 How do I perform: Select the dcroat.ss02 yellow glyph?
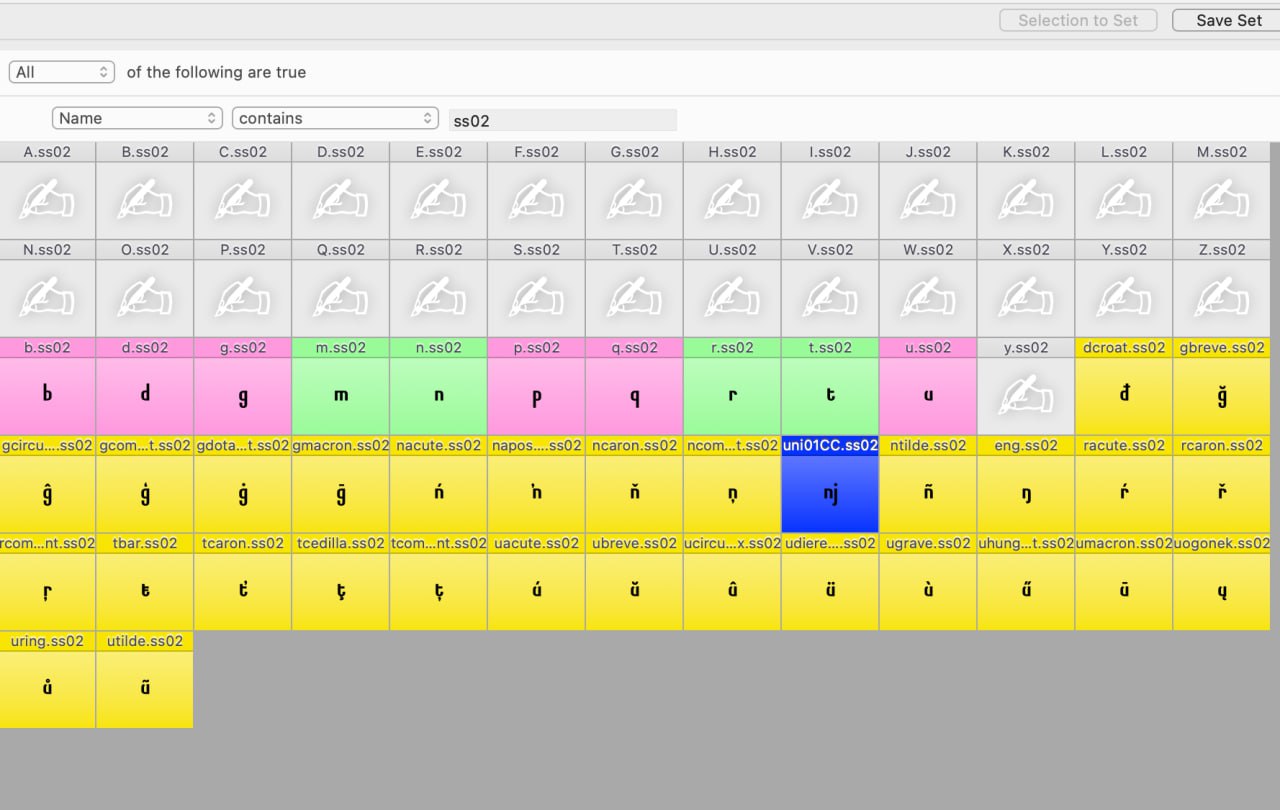point(1124,396)
